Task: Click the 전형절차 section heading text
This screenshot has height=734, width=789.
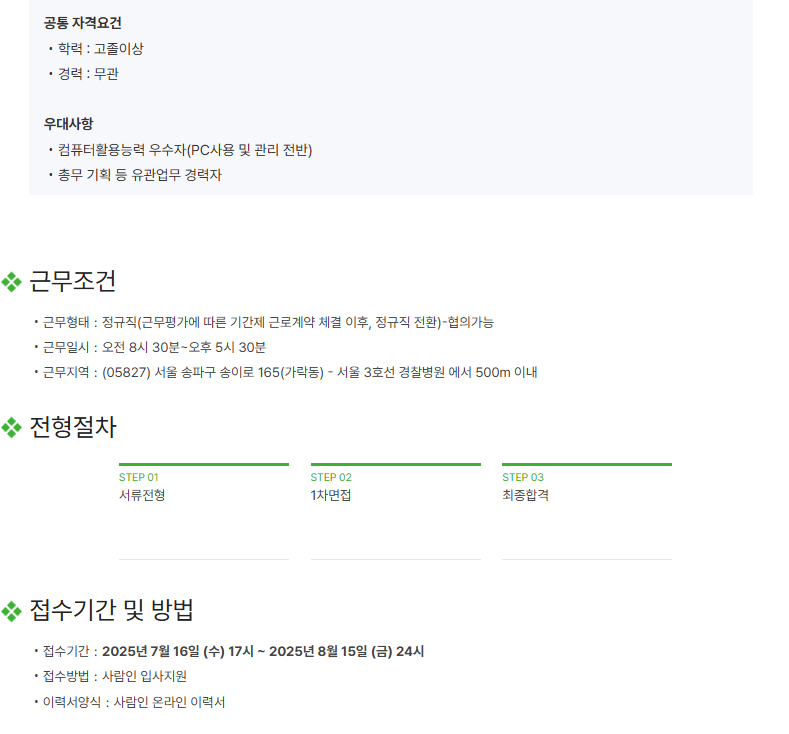Action: click(x=73, y=428)
